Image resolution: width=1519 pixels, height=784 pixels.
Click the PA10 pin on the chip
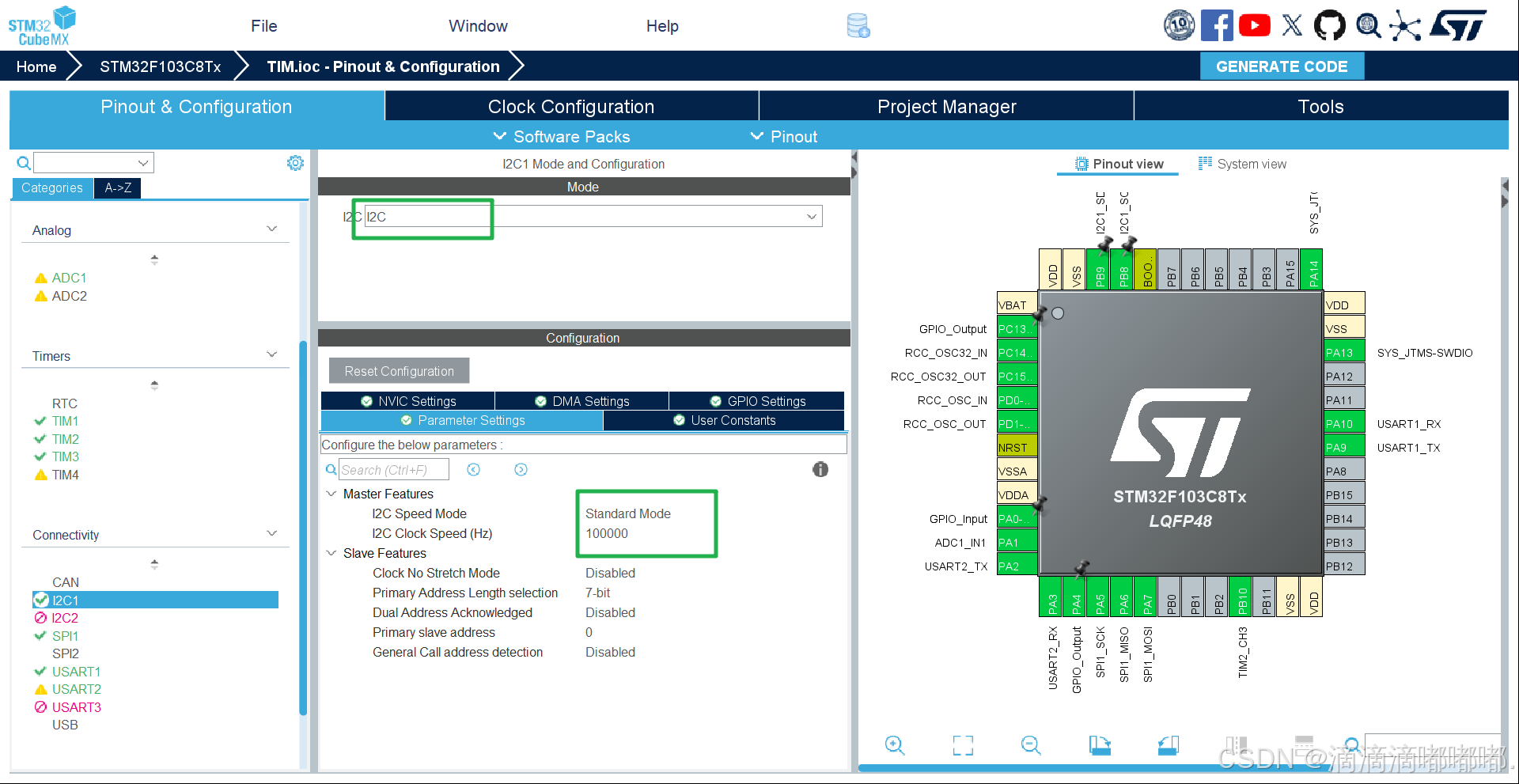coord(1344,423)
